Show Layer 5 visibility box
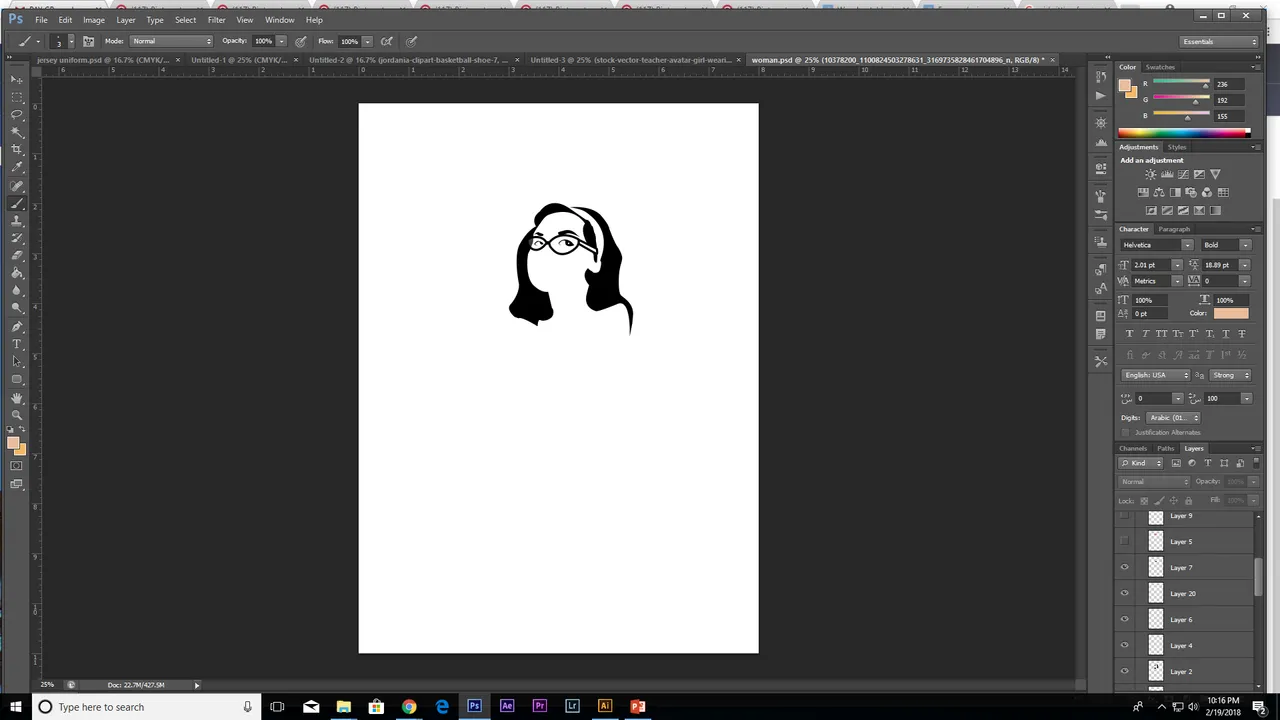The image size is (1280, 720). tap(1125, 541)
